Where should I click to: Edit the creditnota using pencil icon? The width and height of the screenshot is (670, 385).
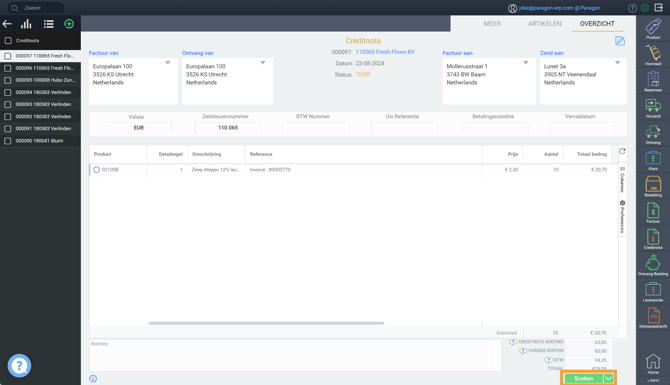coord(620,41)
